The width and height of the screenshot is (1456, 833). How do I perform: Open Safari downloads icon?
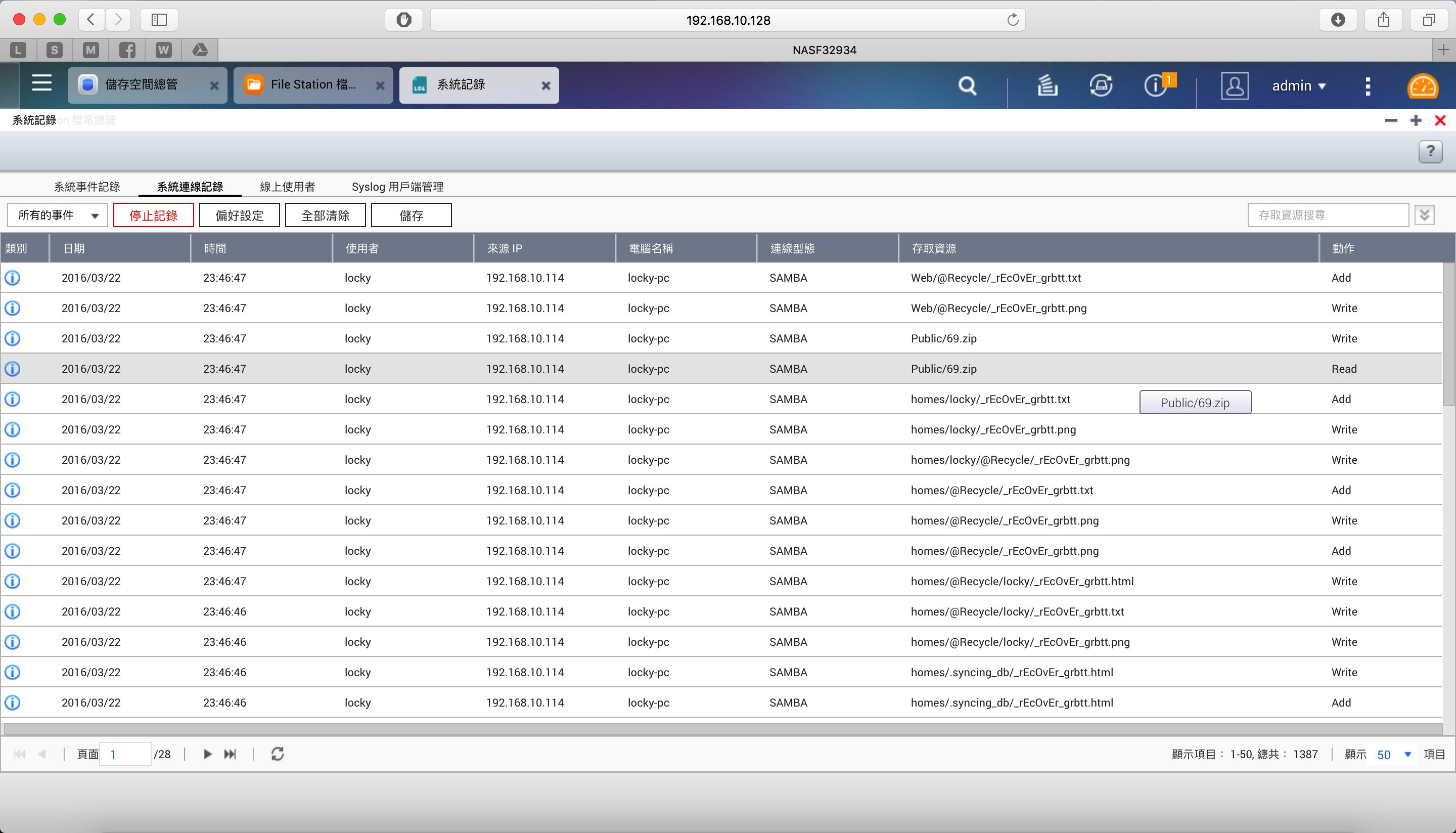click(x=1338, y=19)
